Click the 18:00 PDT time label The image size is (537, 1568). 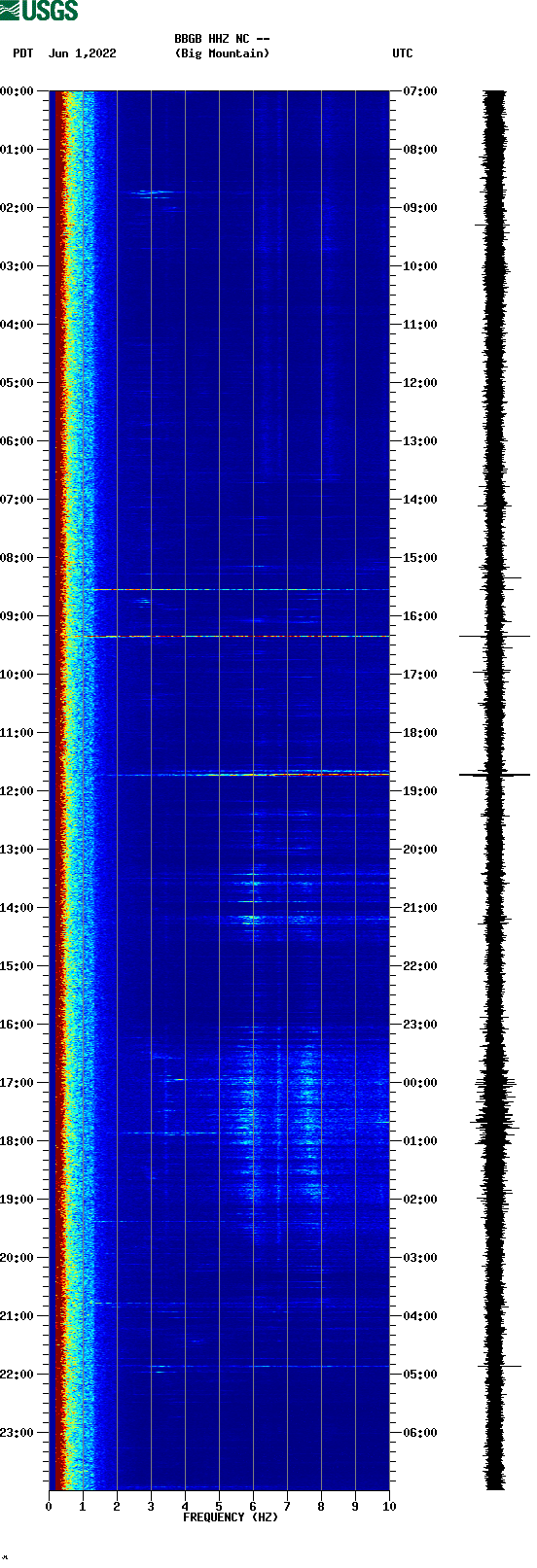click(18, 1141)
